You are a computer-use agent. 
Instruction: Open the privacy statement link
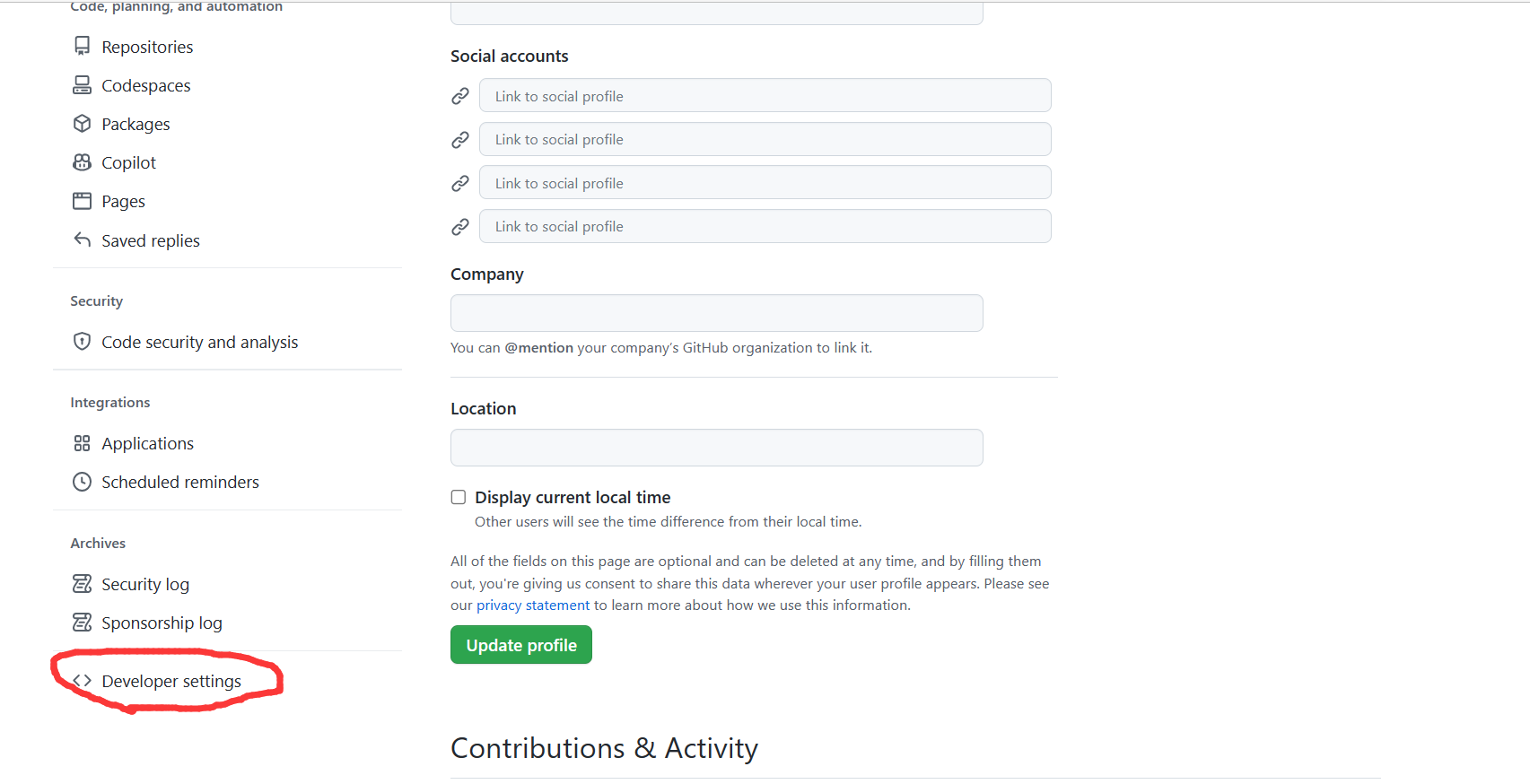(533, 605)
